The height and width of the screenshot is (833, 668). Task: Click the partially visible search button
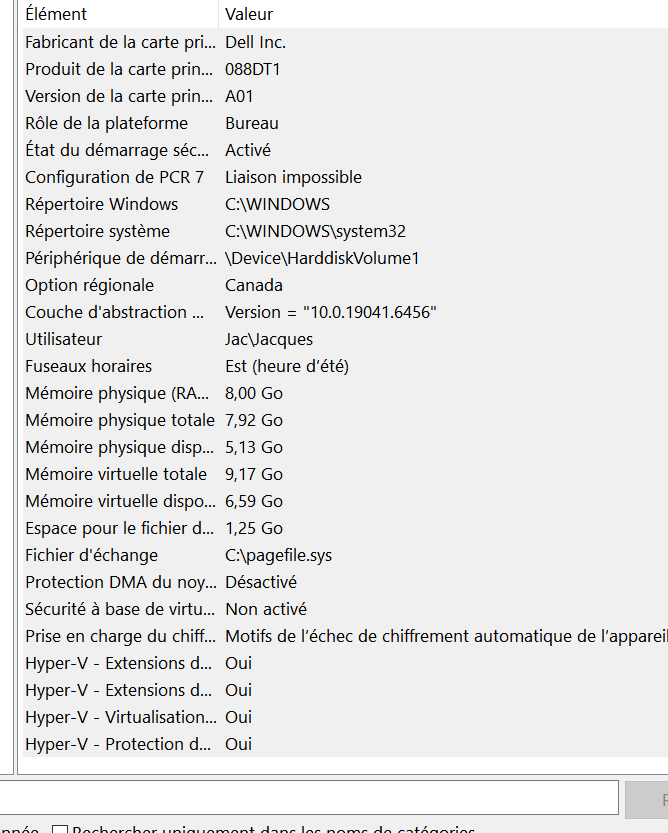click(x=647, y=800)
